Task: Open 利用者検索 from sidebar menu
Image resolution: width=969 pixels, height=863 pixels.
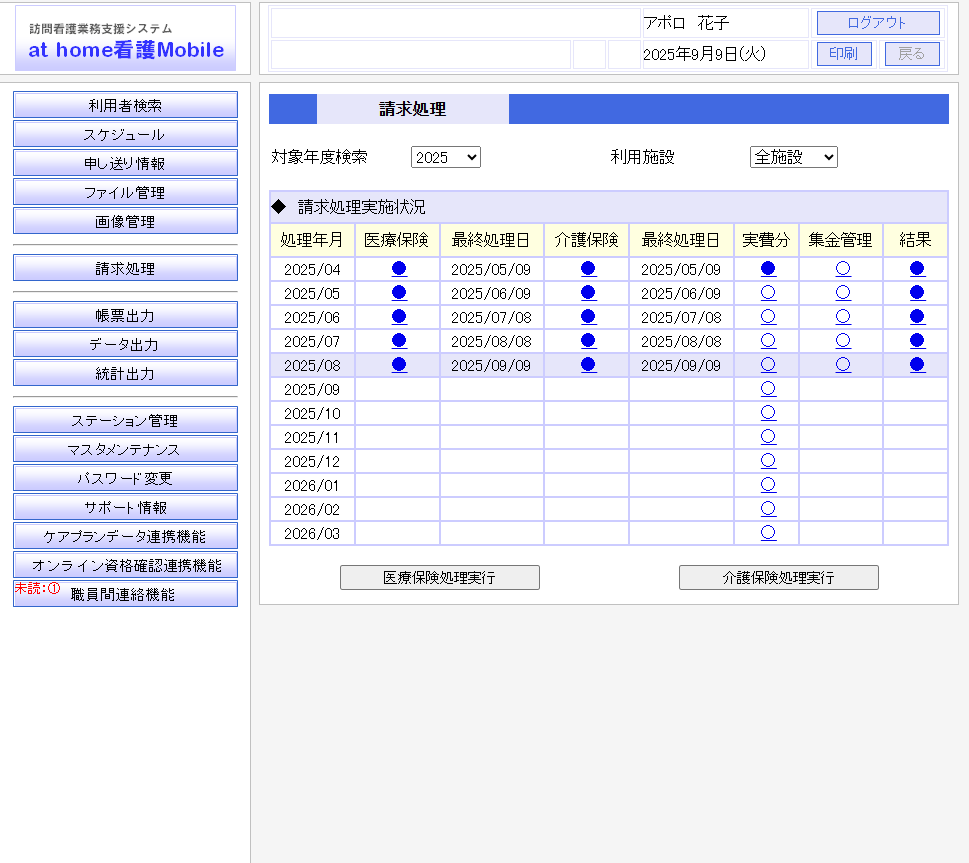Action: click(125, 105)
